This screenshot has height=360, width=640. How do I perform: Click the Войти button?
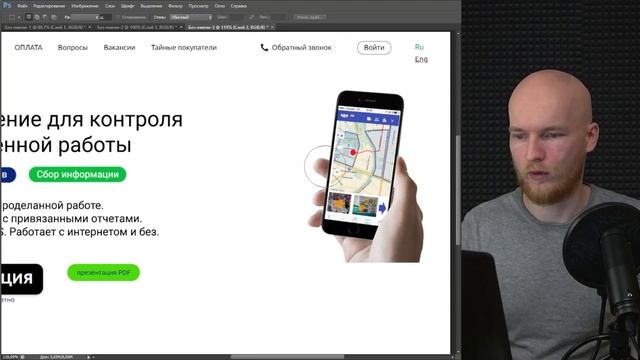click(x=374, y=48)
